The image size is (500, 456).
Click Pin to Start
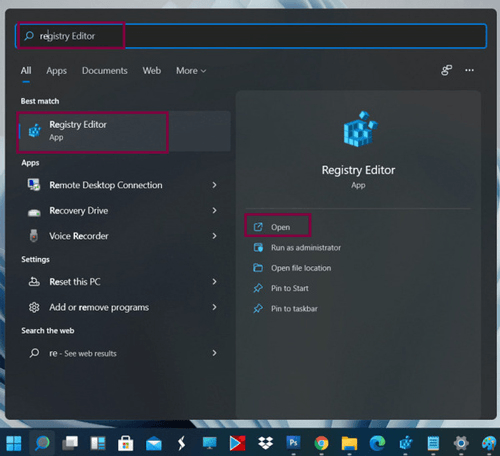[x=289, y=288]
